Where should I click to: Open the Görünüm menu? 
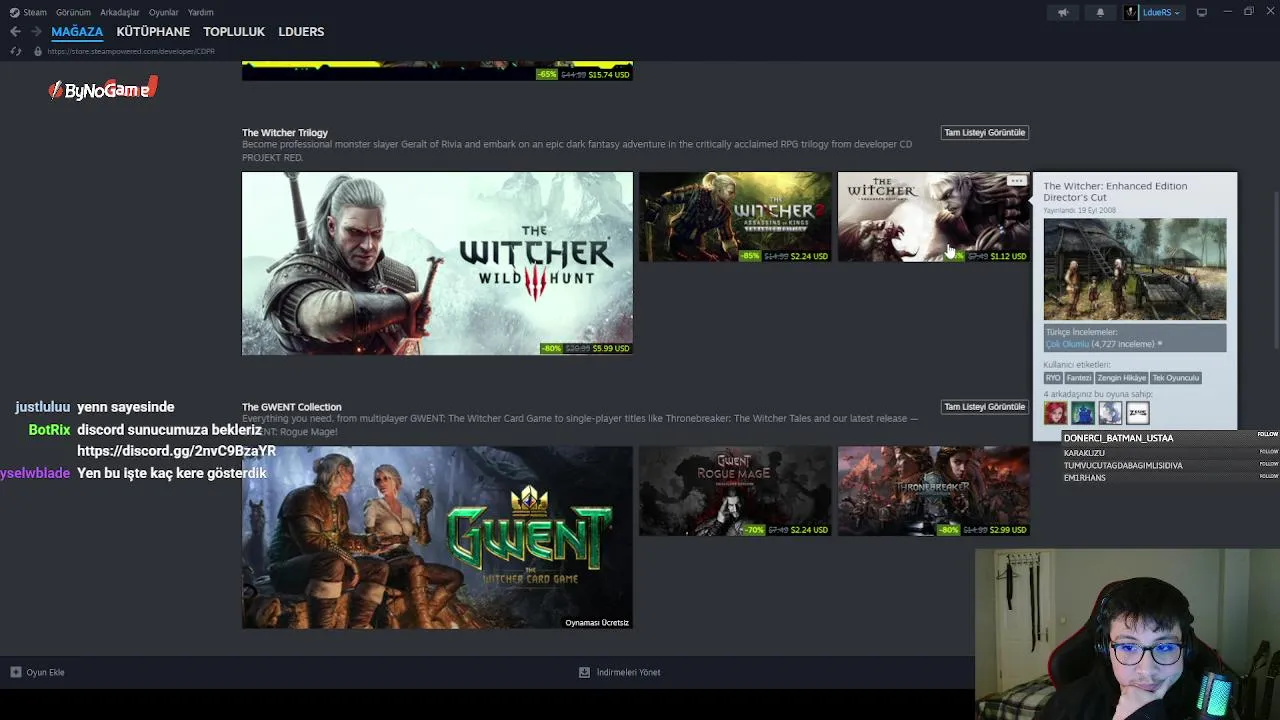point(73,12)
